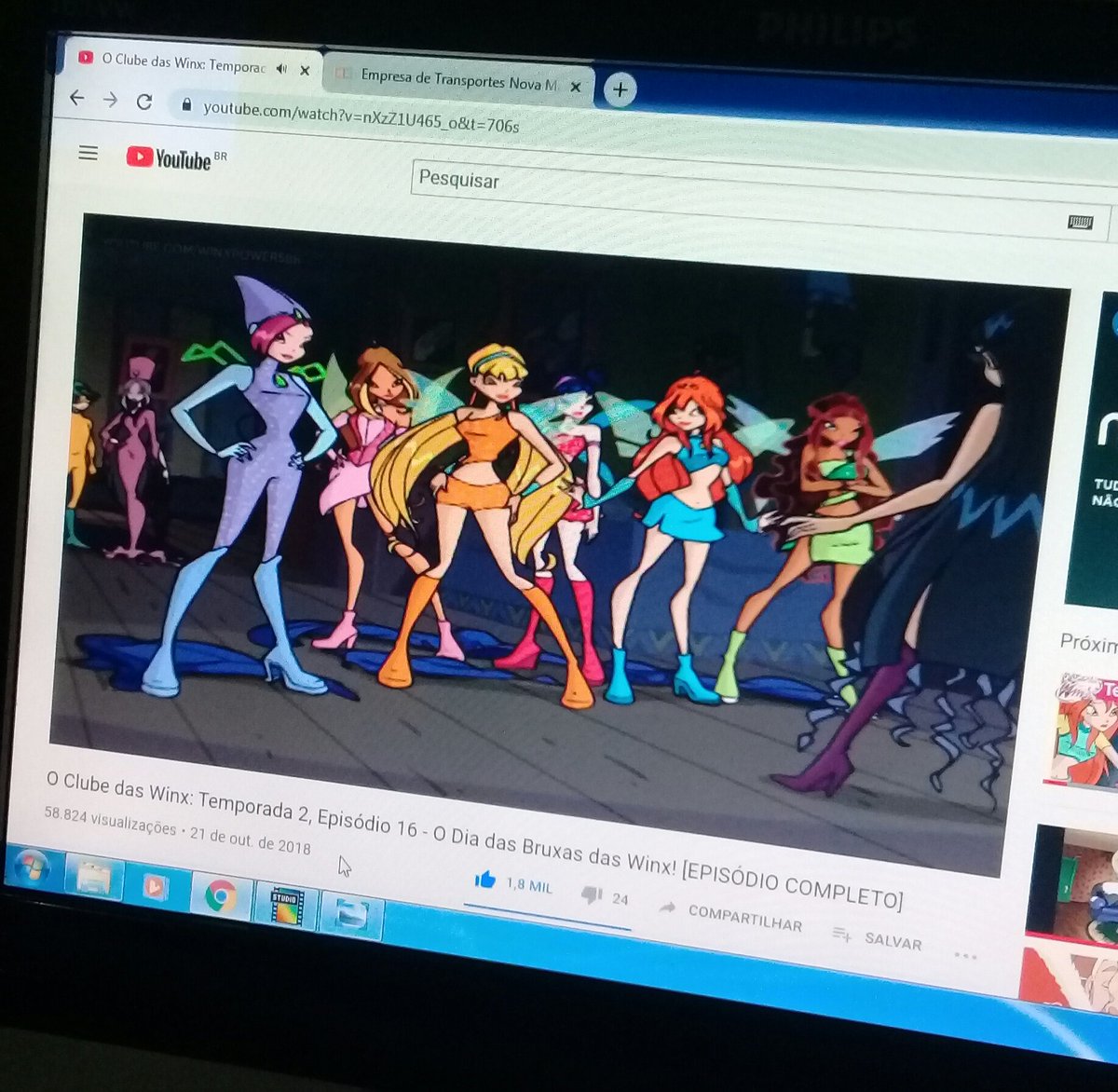Open the on-screen keyboard icon in search
The width and height of the screenshot is (1118, 1092).
tap(1080, 222)
